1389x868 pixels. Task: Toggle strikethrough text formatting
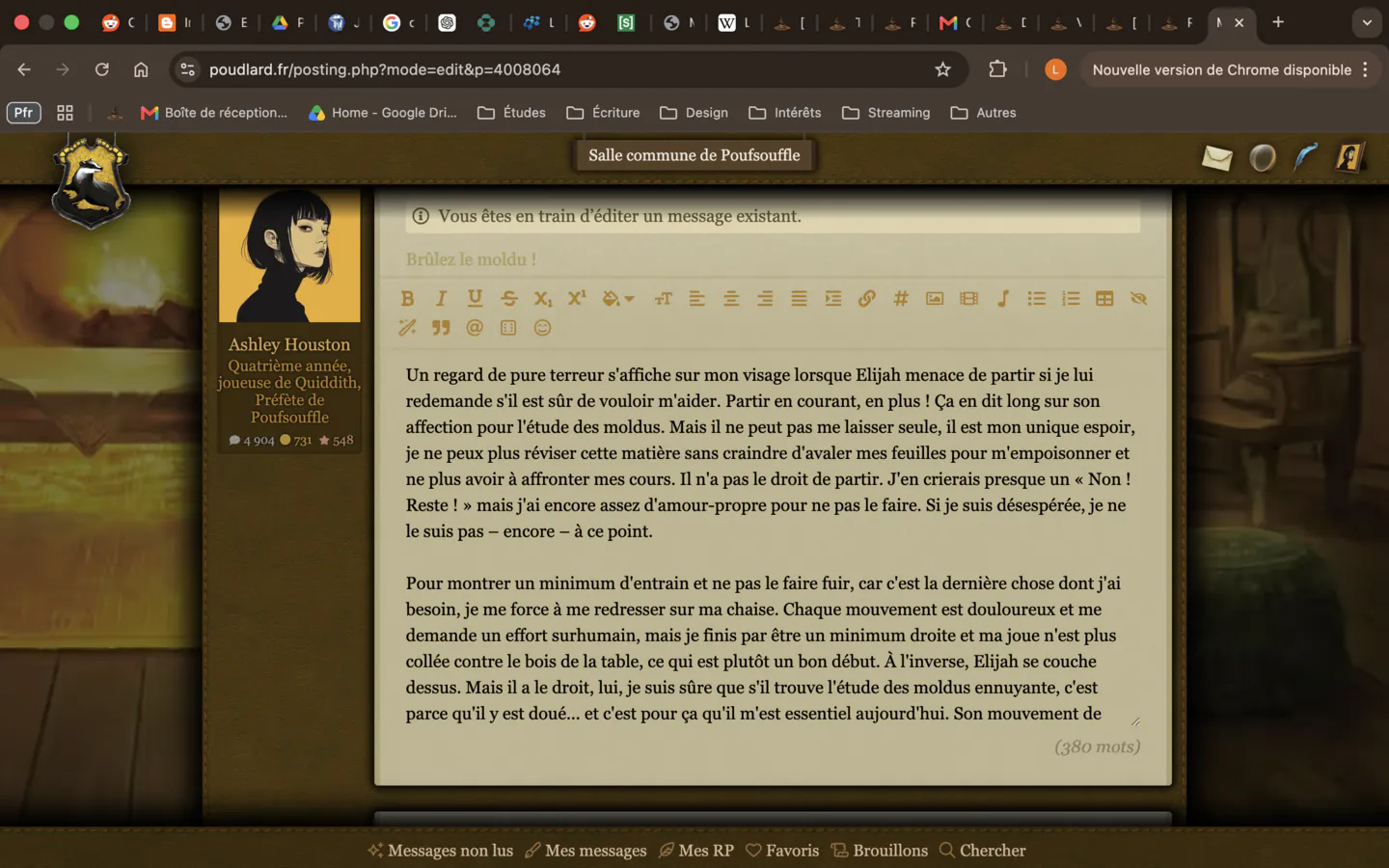[509, 299]
